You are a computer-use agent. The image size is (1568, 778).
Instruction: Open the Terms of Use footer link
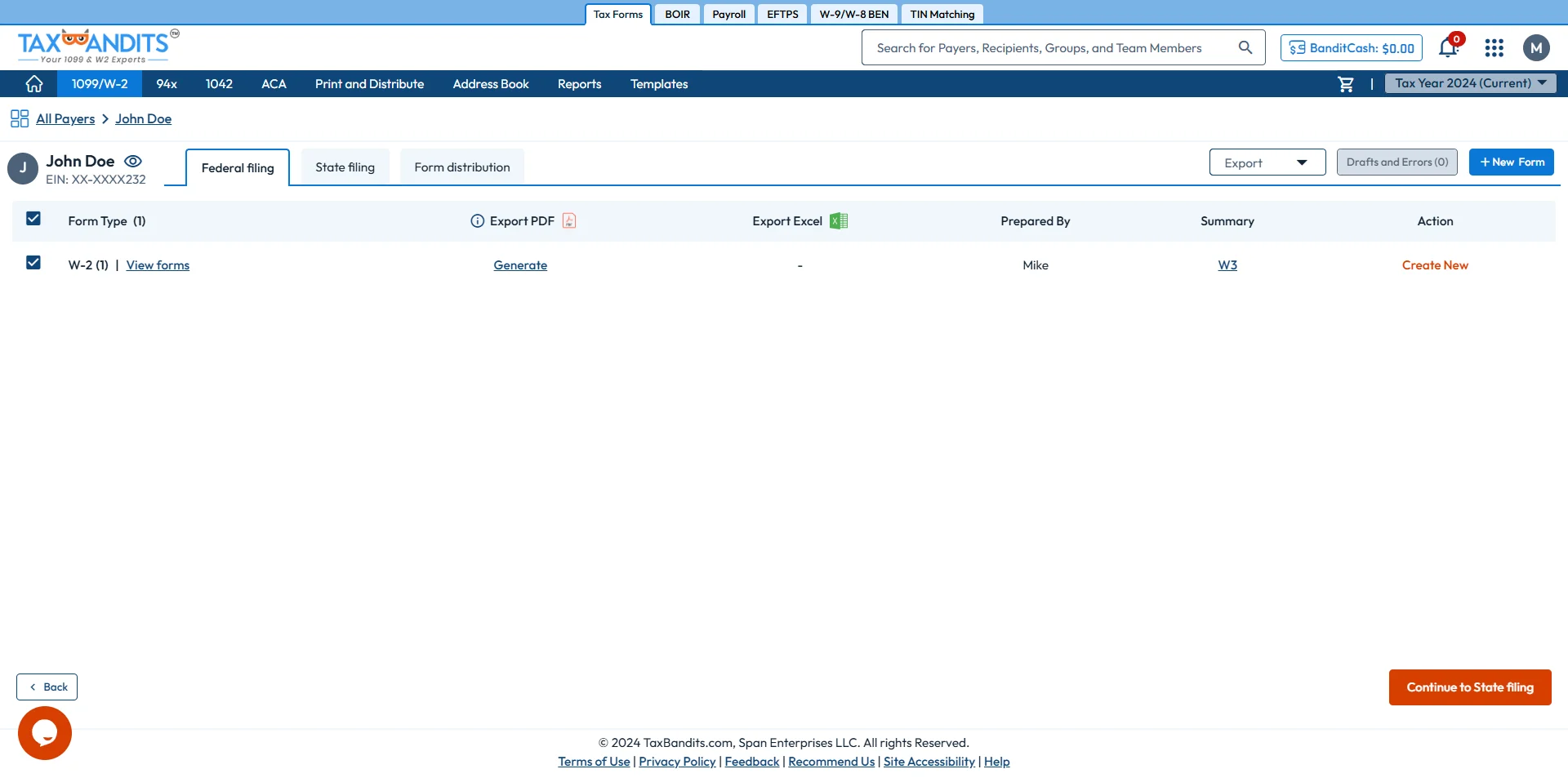[594, 762]
